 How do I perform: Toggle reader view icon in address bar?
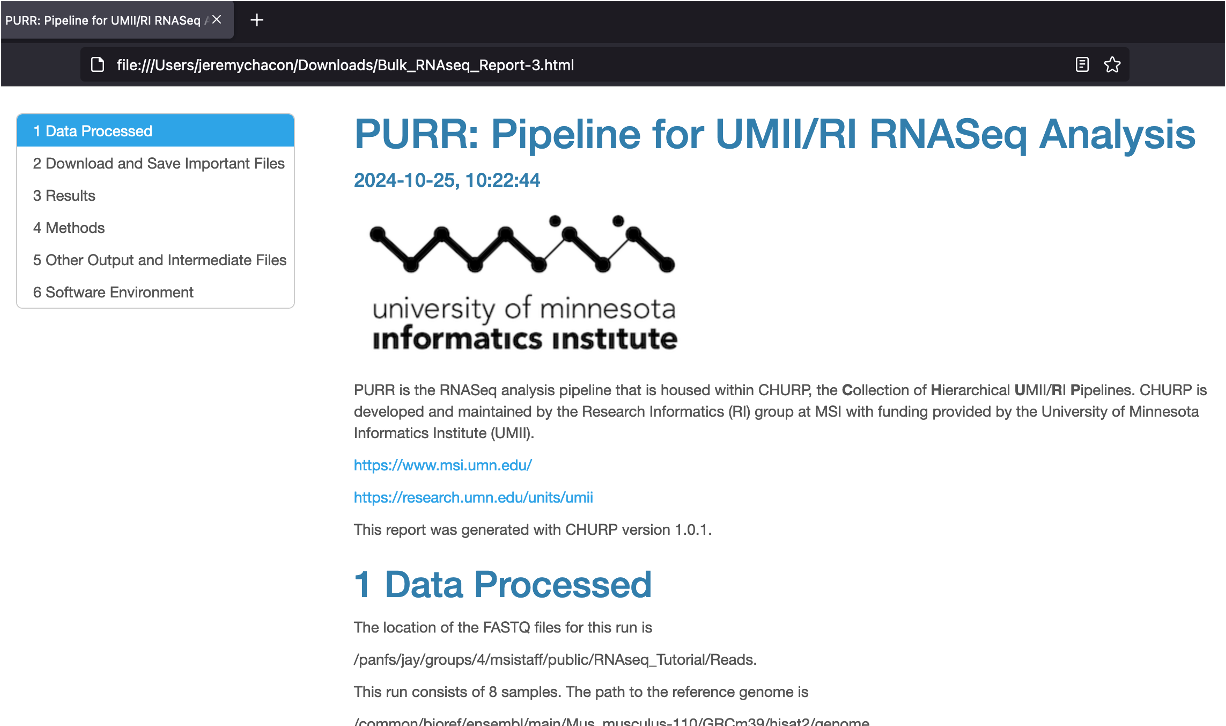click(x=1082, y=65)
